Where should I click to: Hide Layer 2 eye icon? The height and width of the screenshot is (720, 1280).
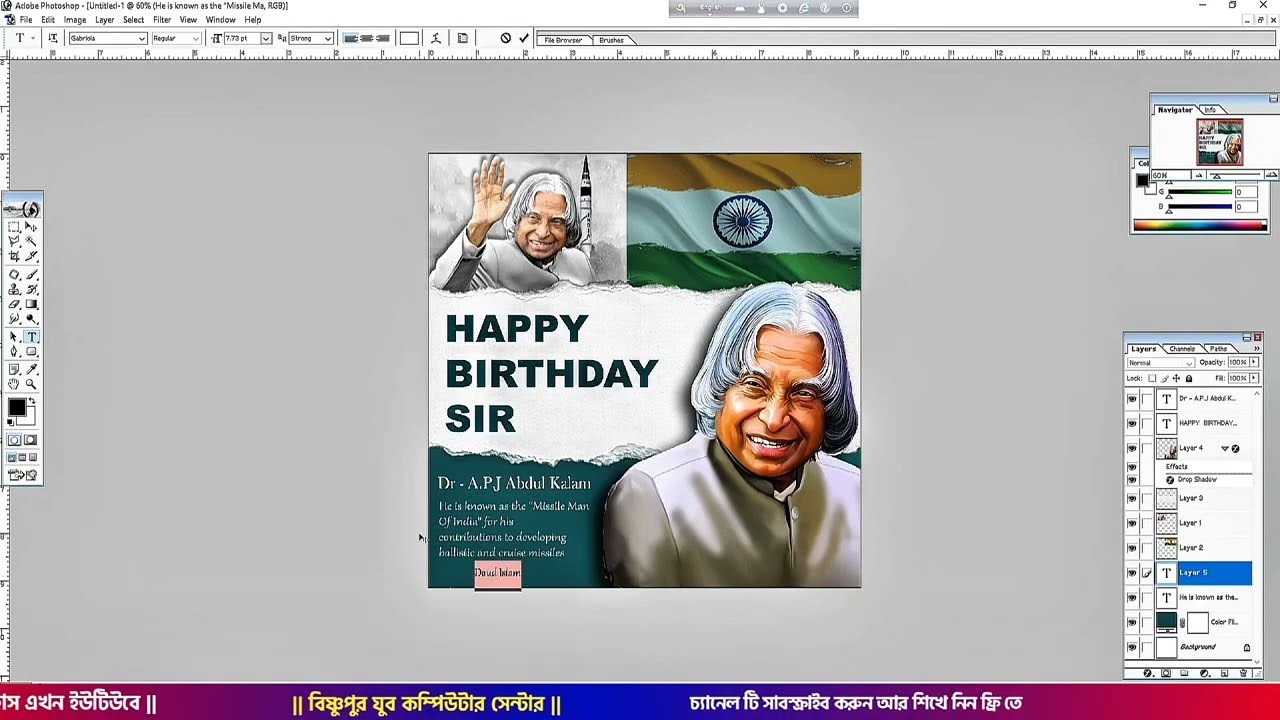[1132, 548]
